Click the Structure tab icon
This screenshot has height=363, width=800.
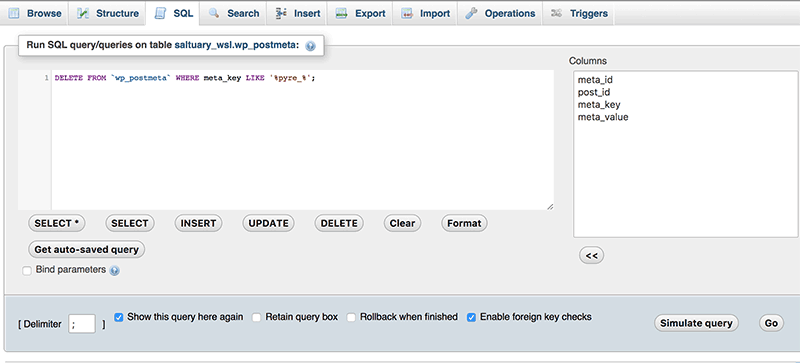coord(83,14)
